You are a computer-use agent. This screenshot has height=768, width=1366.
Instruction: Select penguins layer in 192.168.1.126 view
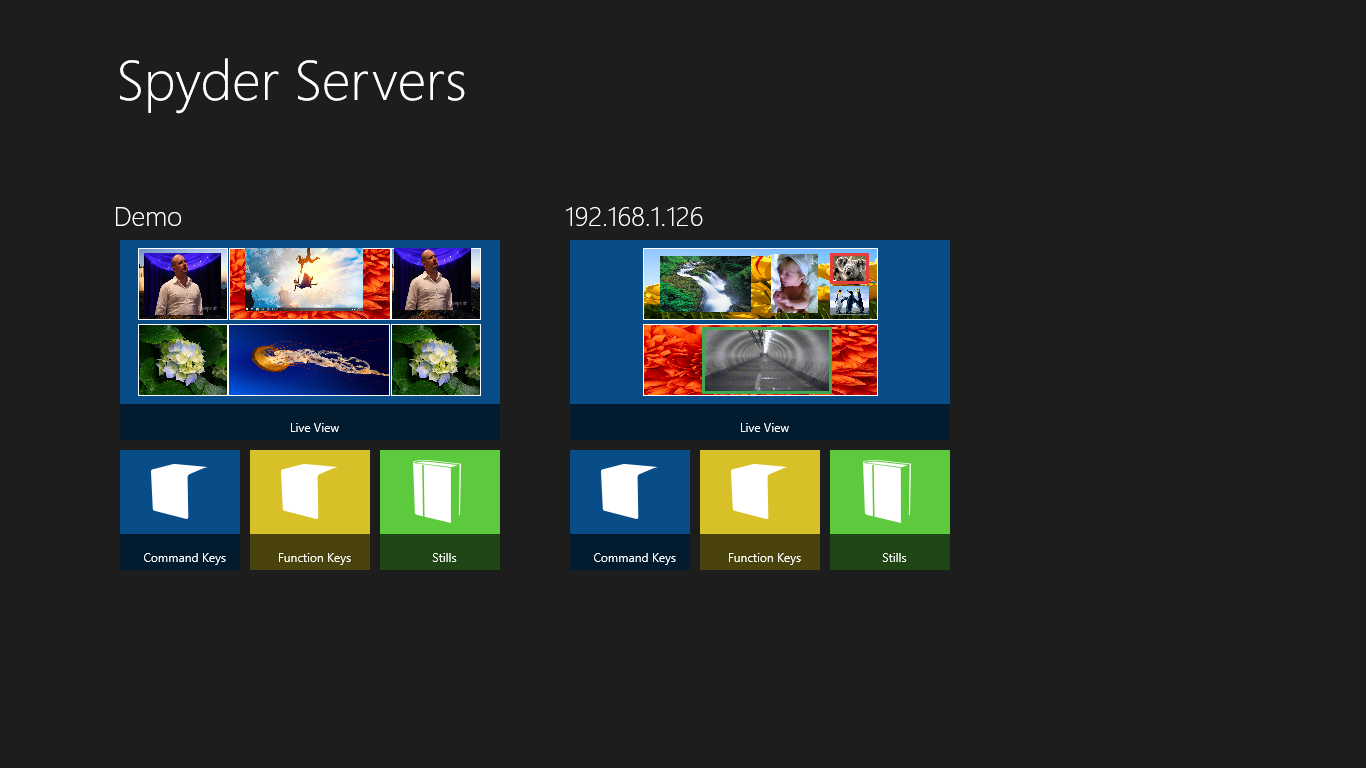pos(850,300)
